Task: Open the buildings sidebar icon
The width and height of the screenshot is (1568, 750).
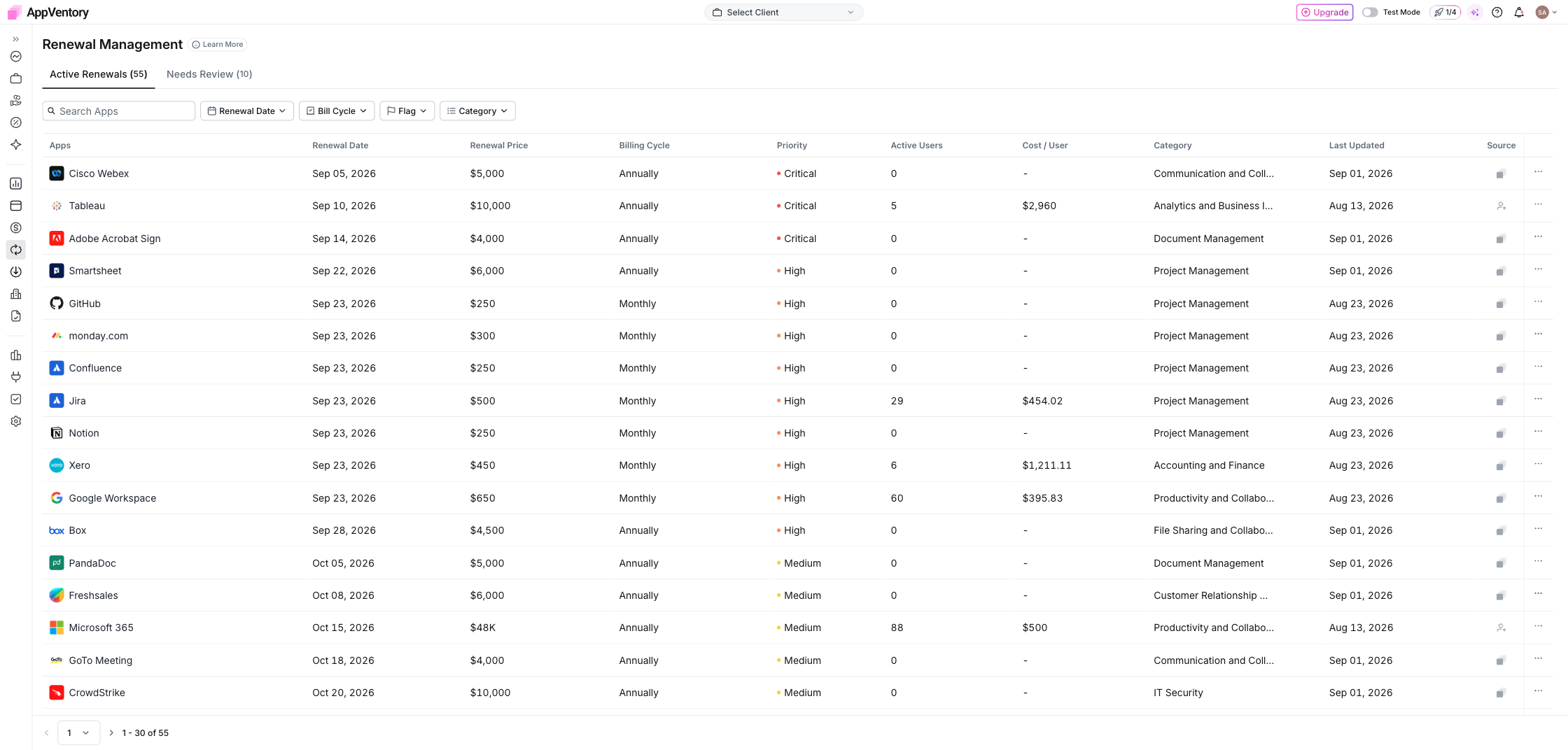Action: coord(15,294)
